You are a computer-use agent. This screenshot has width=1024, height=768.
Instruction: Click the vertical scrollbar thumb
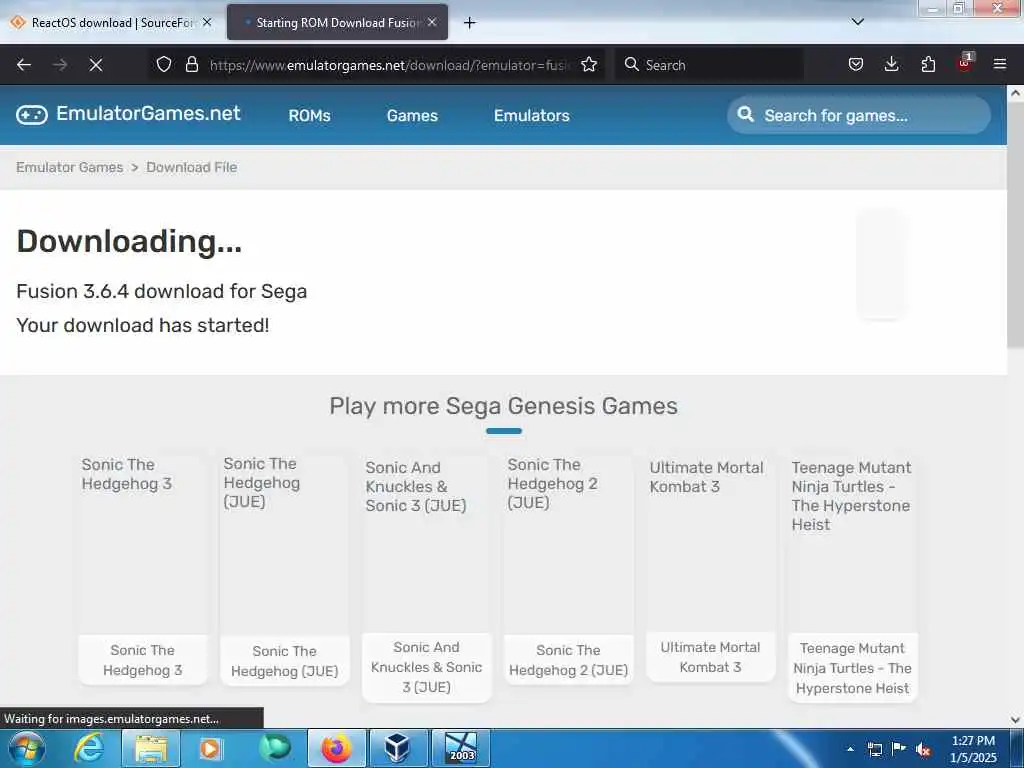(1015, 225)
